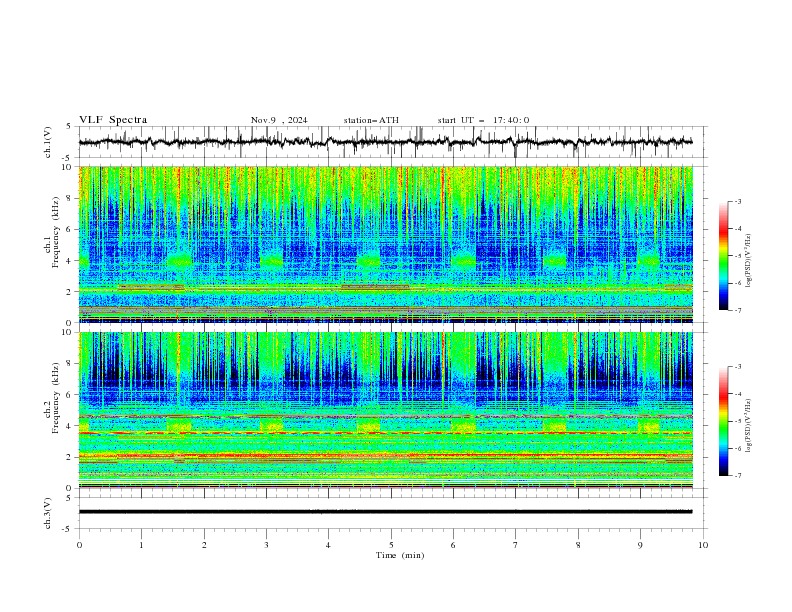Click the 'VLF Spectra' title text
The width and height of the screenshot is (792, 612).
coord(113,120)
